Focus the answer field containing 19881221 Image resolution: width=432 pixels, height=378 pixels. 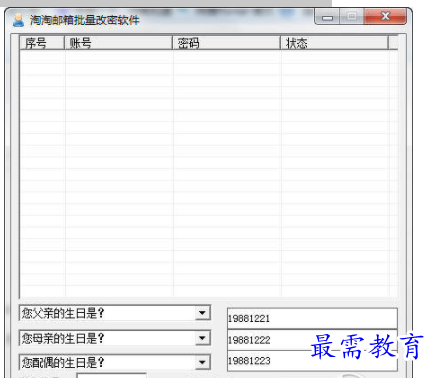312,318
